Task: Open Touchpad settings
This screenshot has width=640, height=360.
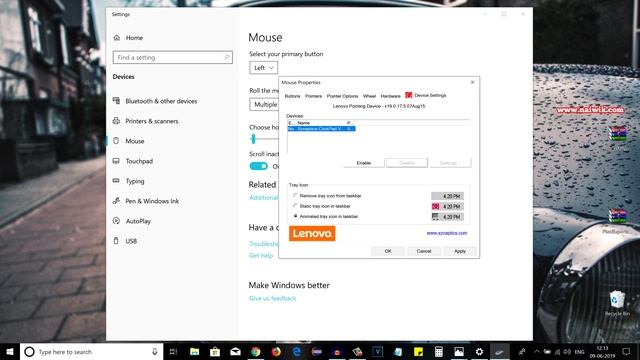Action: click(x=133, y=161)
